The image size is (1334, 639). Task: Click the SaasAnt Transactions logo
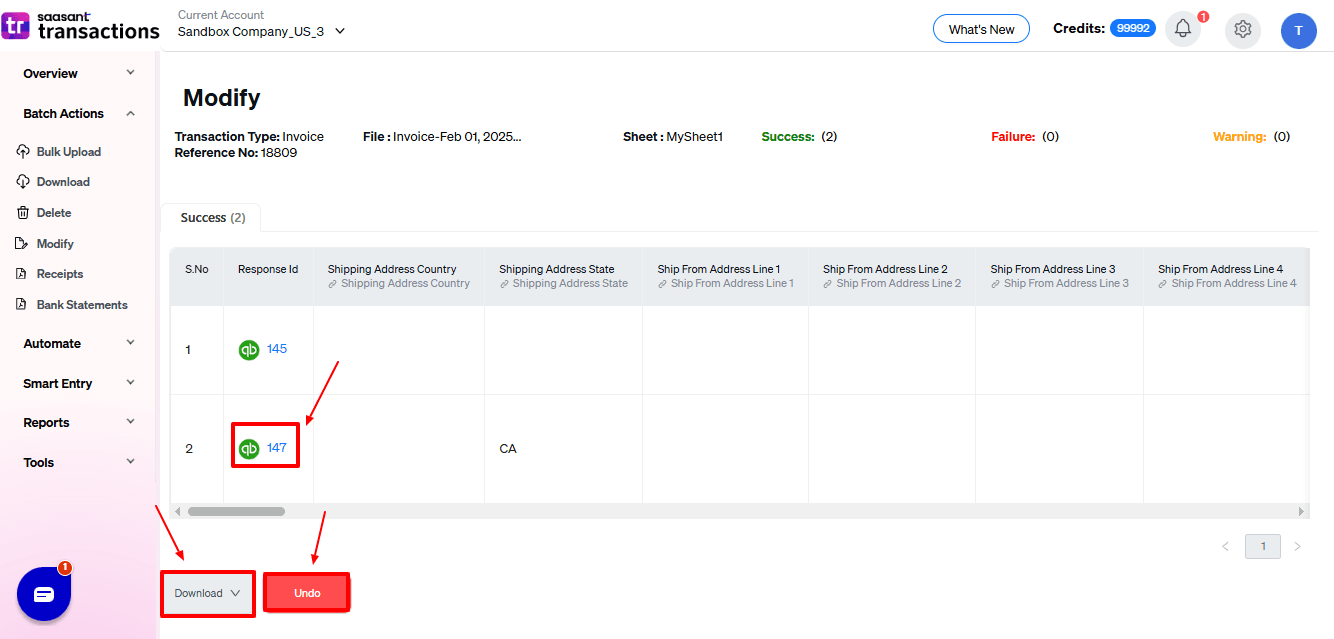click(80, 26)
